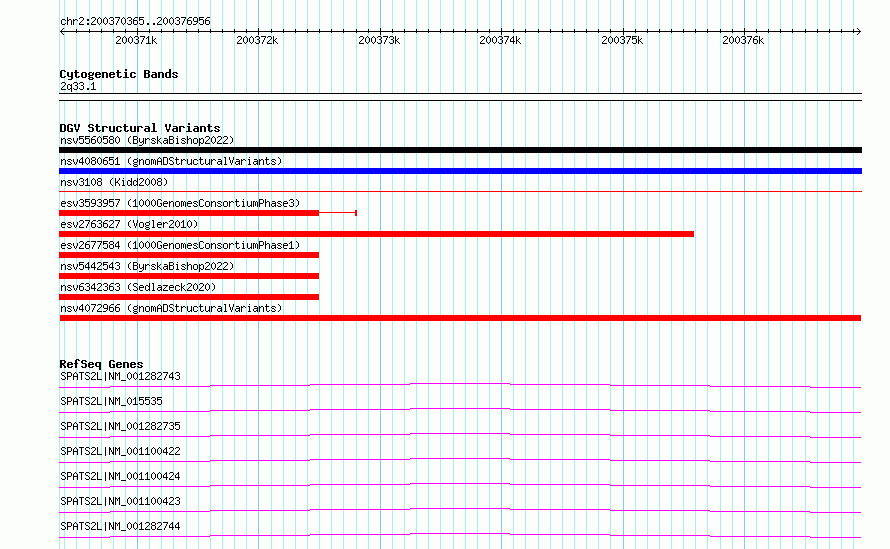Select the chr2:200370365..200376956 region label
Image resolution: width=890 pixels, height=549 pixels.
[135, 21]
